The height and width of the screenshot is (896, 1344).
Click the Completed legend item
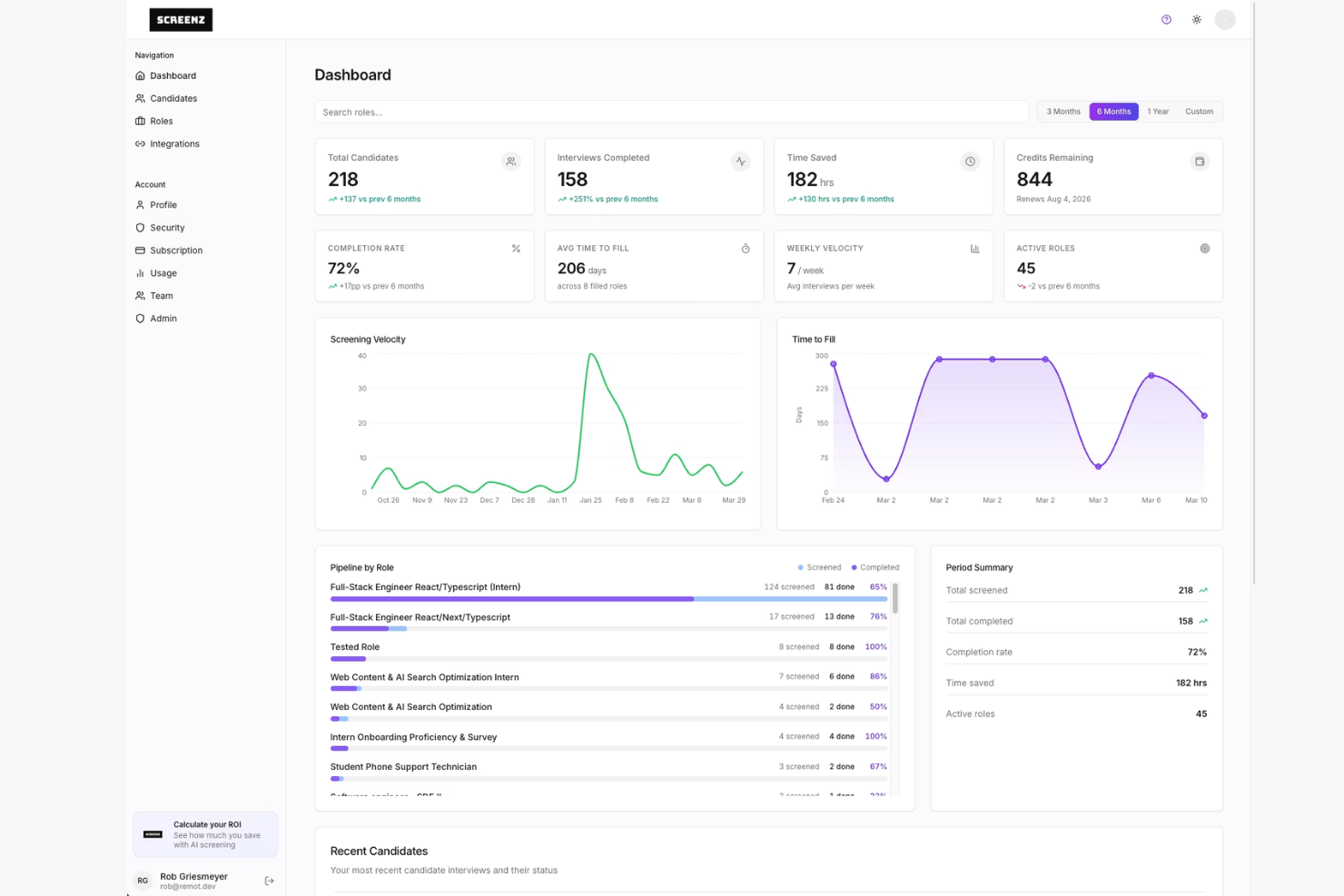point(875,568)
